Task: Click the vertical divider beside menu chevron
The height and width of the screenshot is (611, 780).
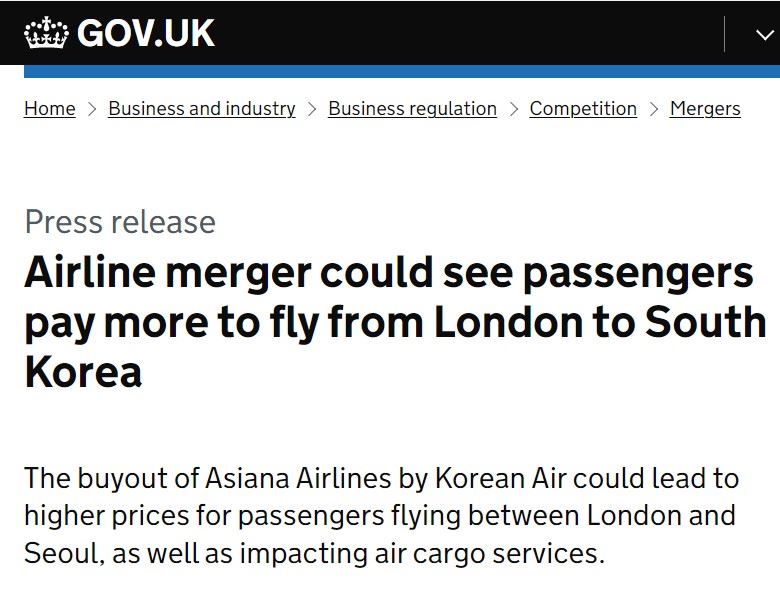Action: pos(724,34)
